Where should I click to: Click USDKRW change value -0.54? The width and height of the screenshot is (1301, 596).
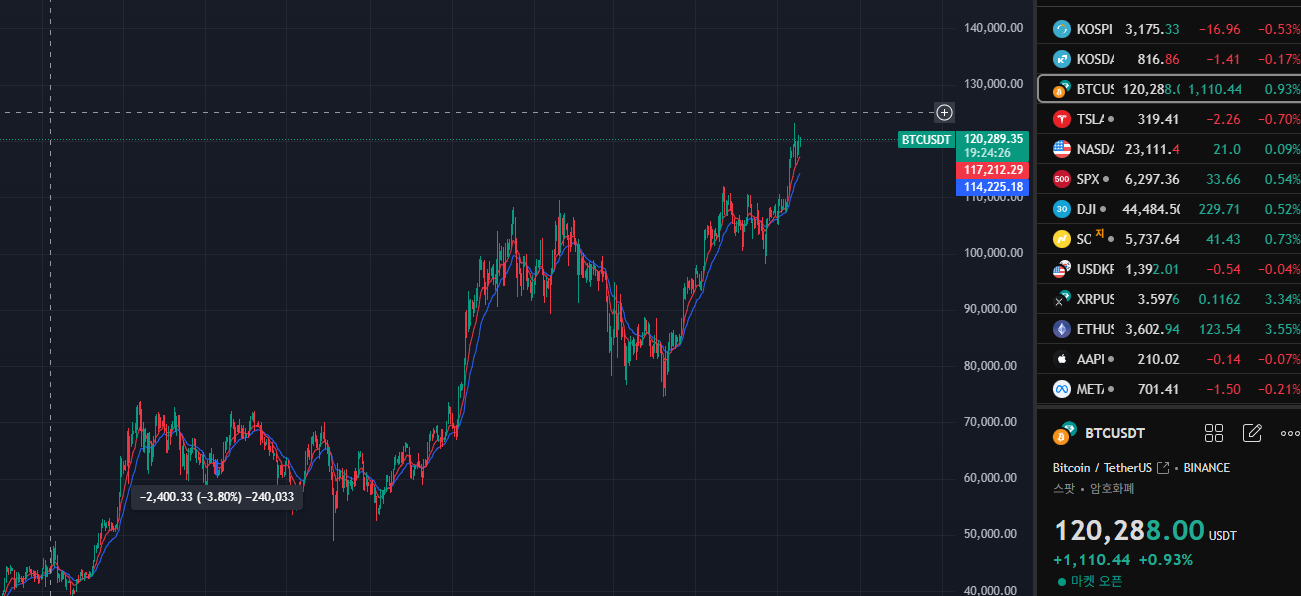(1222, 269)
